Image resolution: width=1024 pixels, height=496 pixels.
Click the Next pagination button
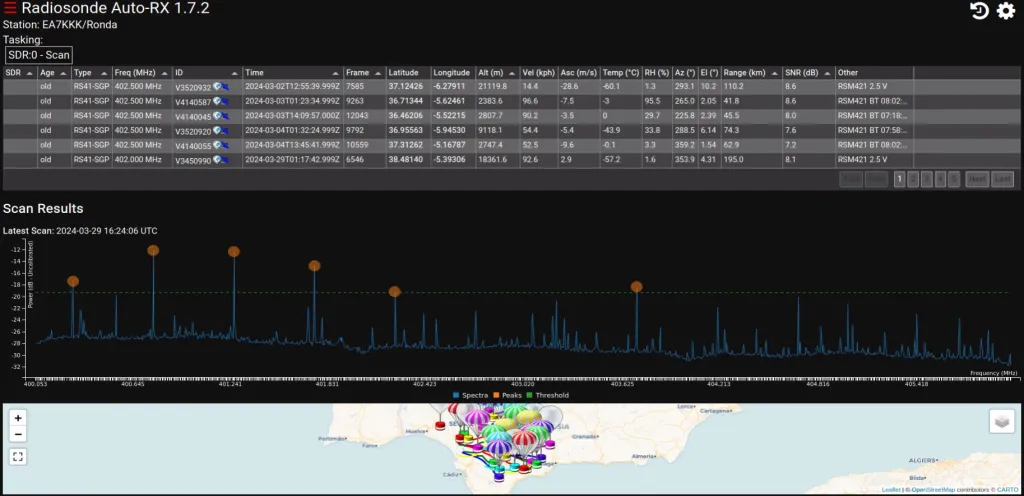[x=976, y=179]
